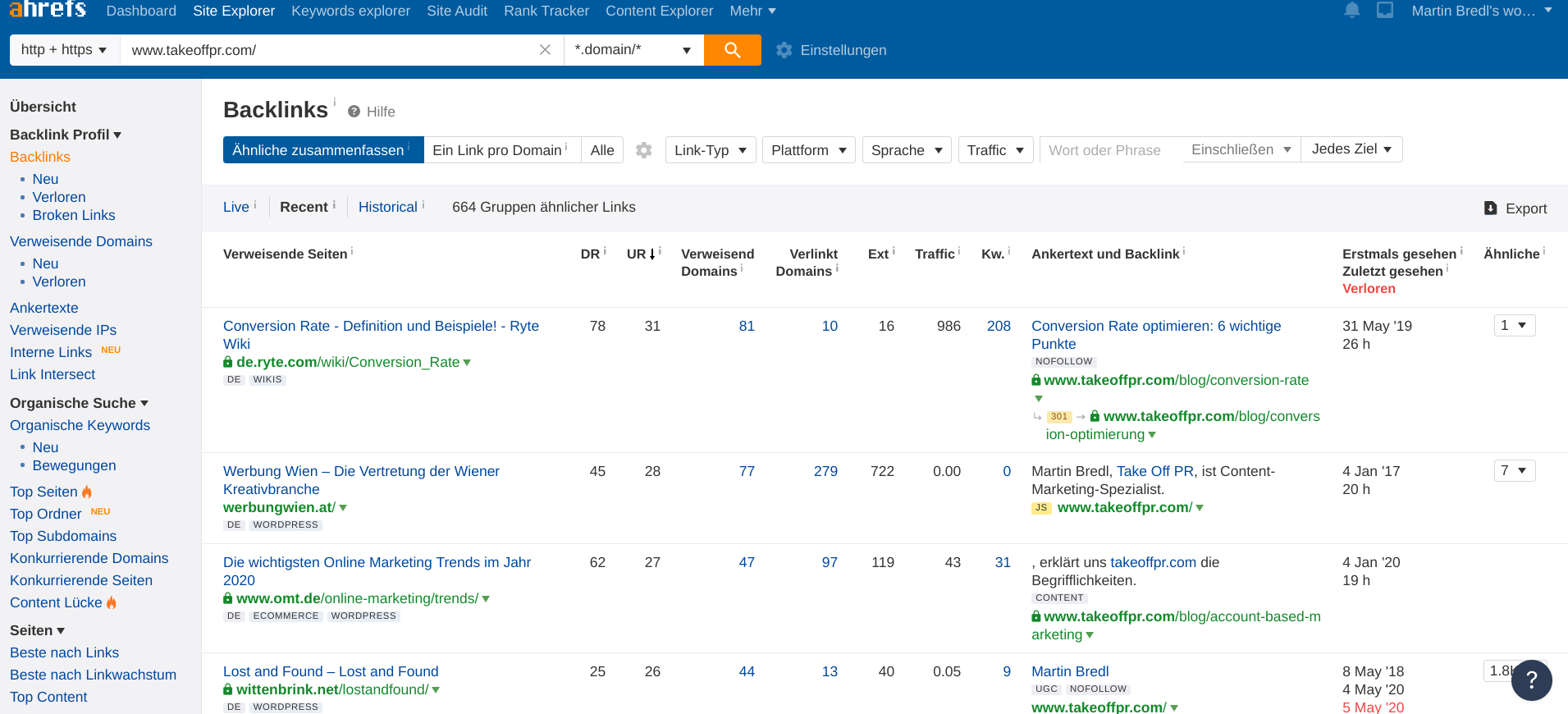Collapse the Backlink Profil section
1568x714 pixels.
(66, 135)
